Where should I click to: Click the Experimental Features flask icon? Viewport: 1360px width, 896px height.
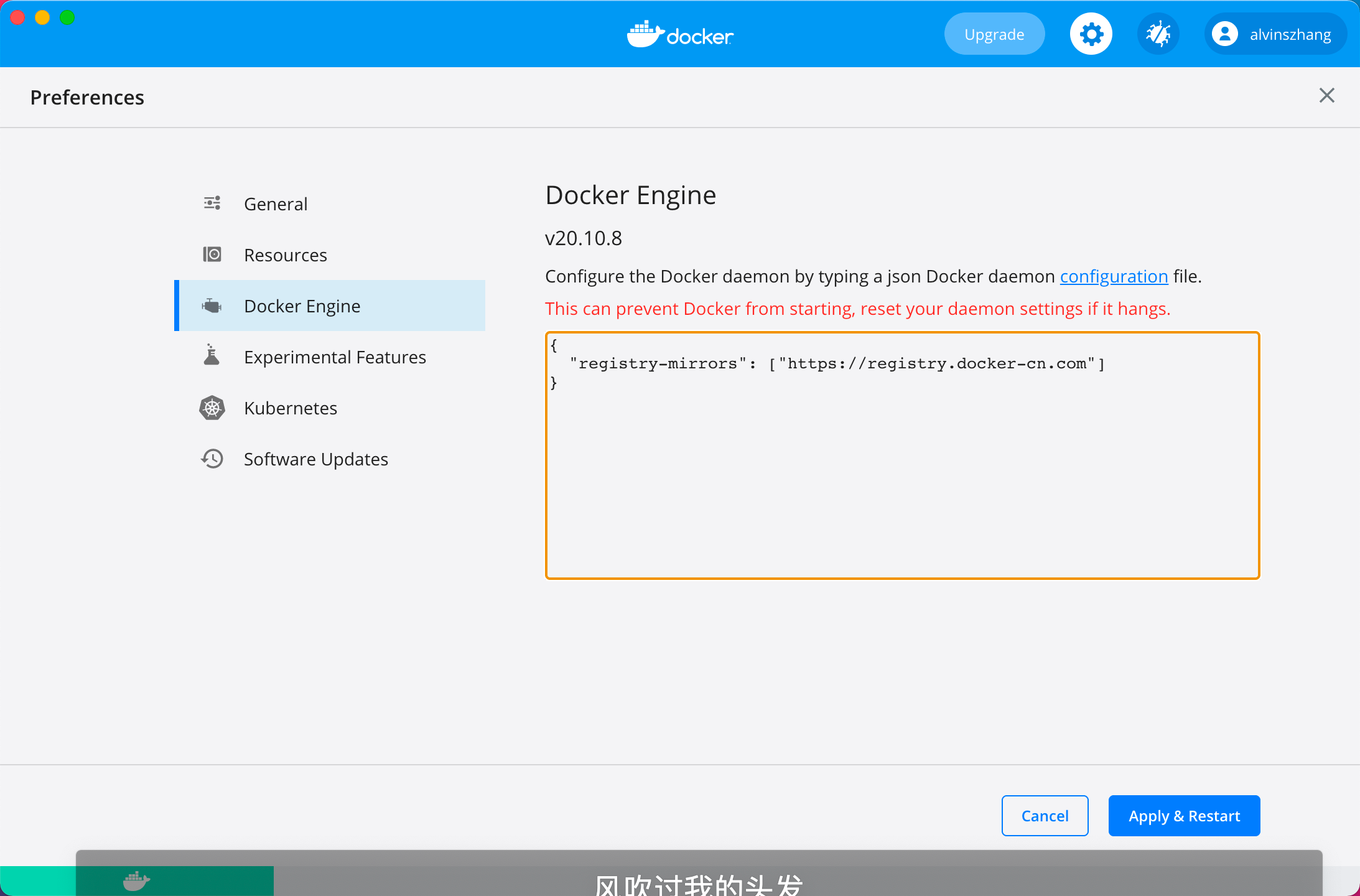click(x=212, y=355)
